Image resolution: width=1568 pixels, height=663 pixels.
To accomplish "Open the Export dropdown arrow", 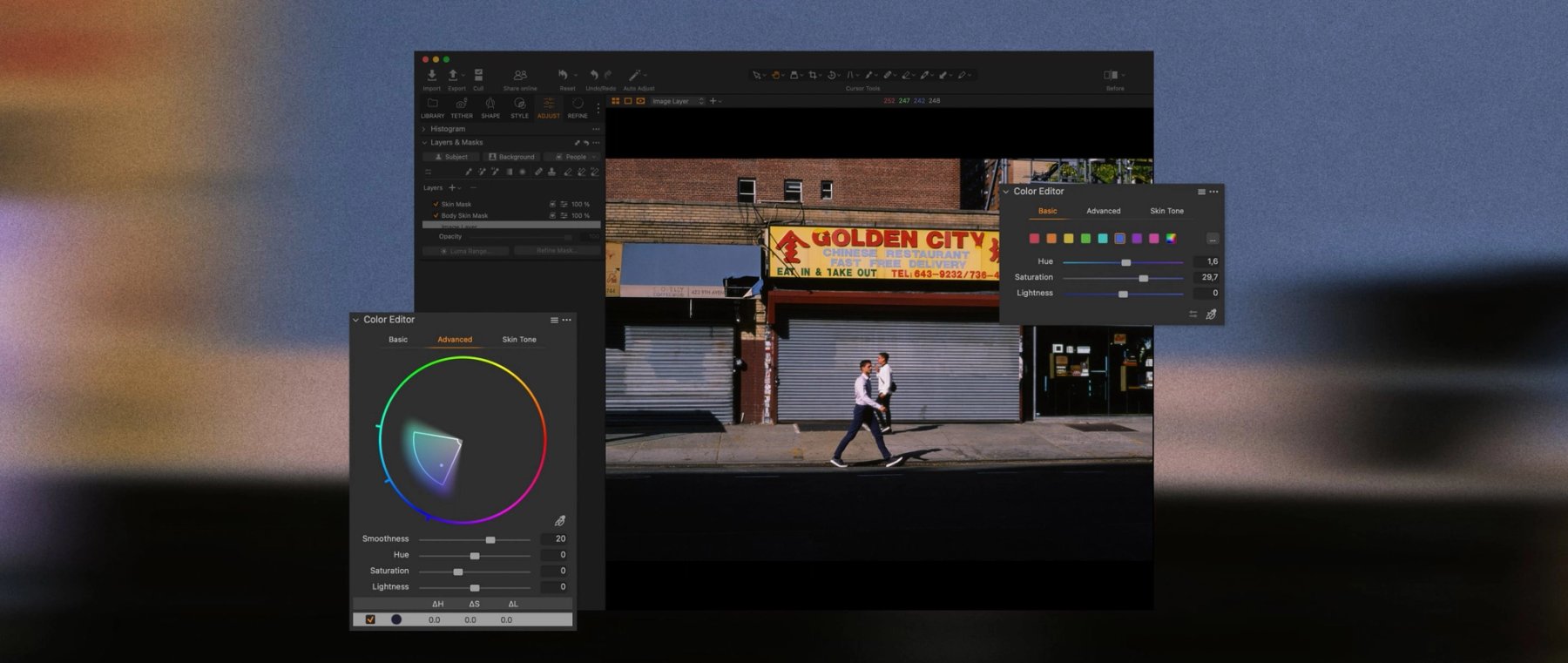I will point(463,75).
